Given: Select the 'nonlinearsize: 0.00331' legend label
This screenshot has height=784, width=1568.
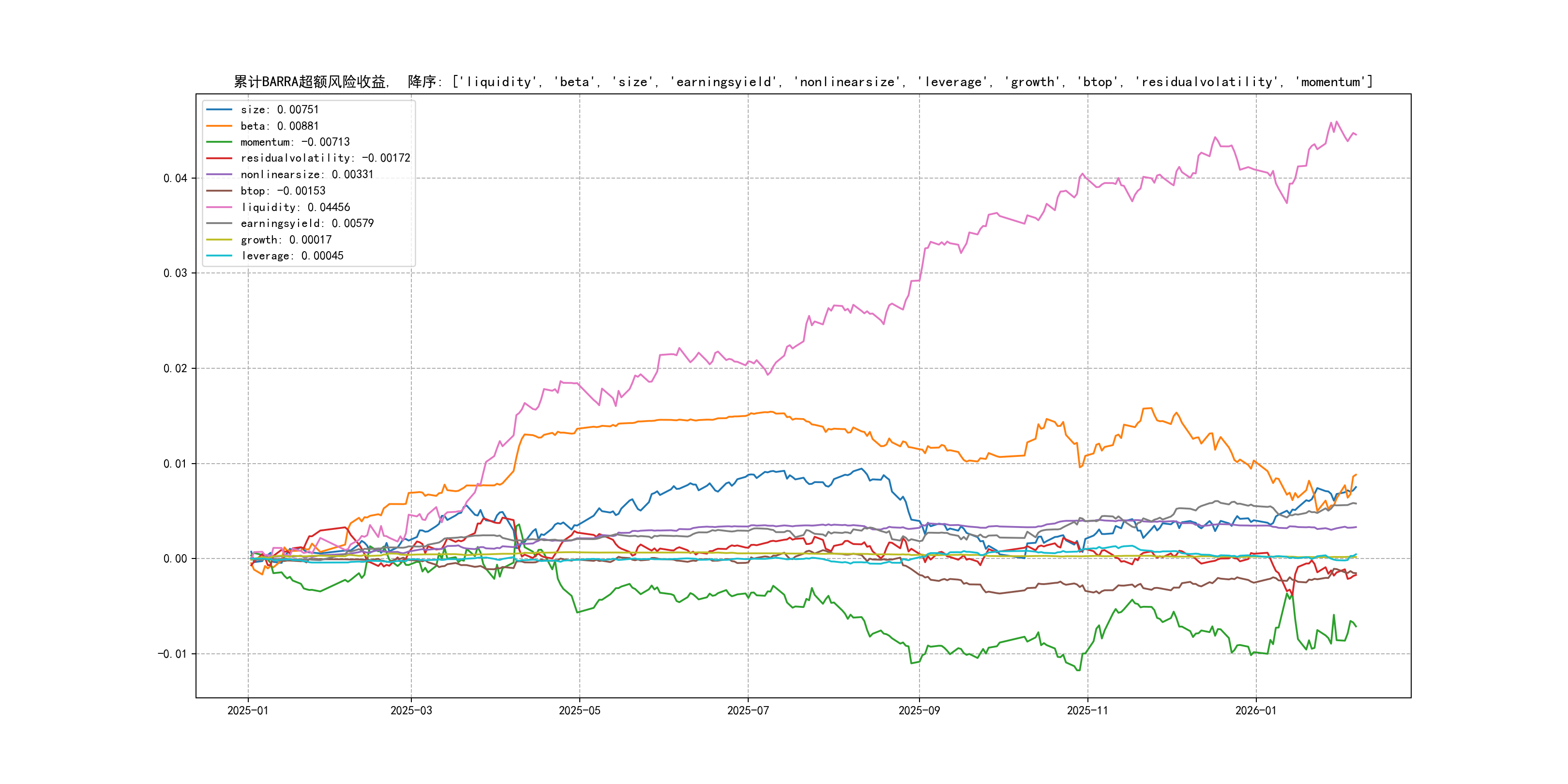Looking at the screenshot, I should pyautogui.click(x=307, y=175).
